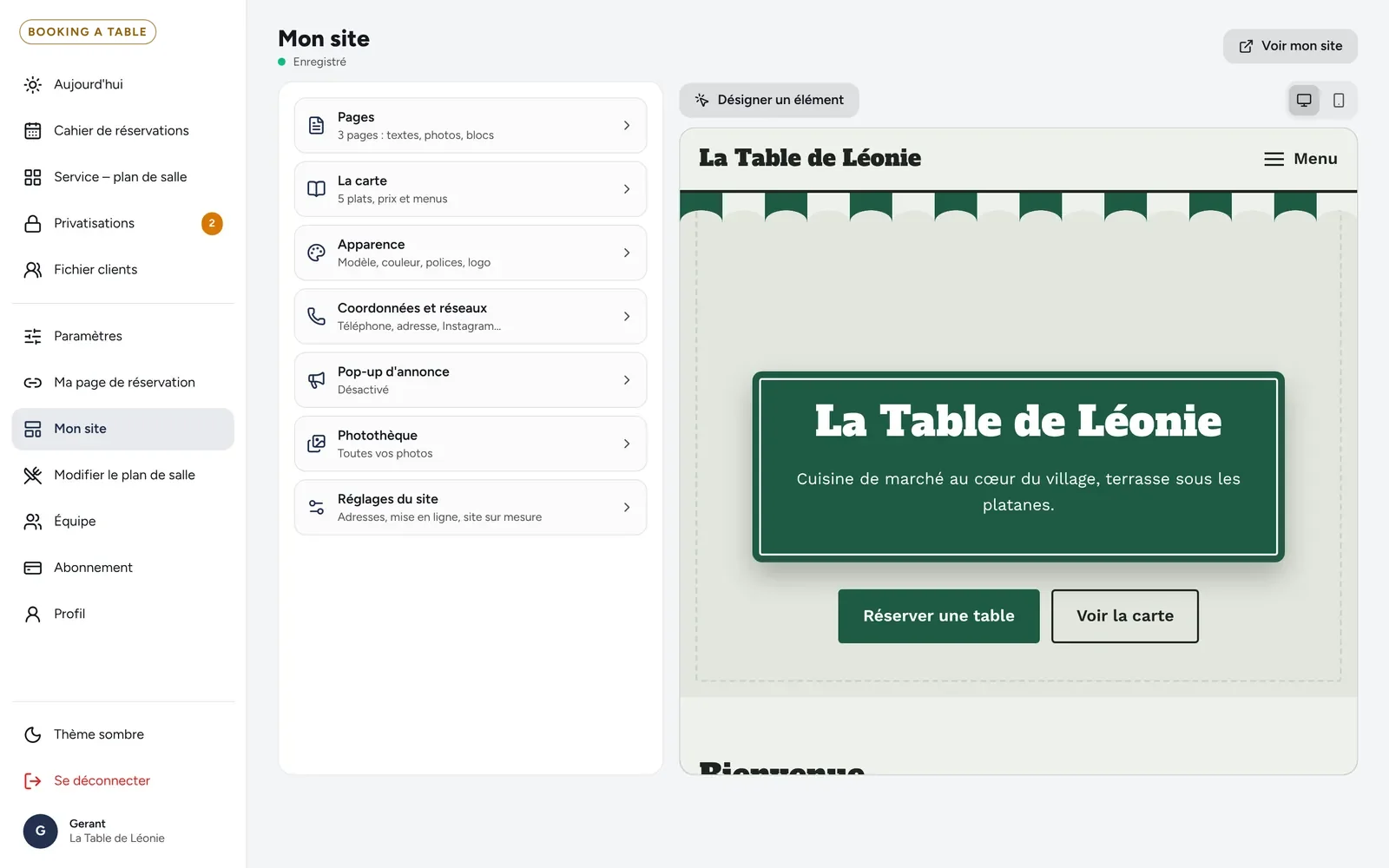Click the credit card icon for Abonnement
This screenshot has width=1389, height=868.
pos(33,568)
